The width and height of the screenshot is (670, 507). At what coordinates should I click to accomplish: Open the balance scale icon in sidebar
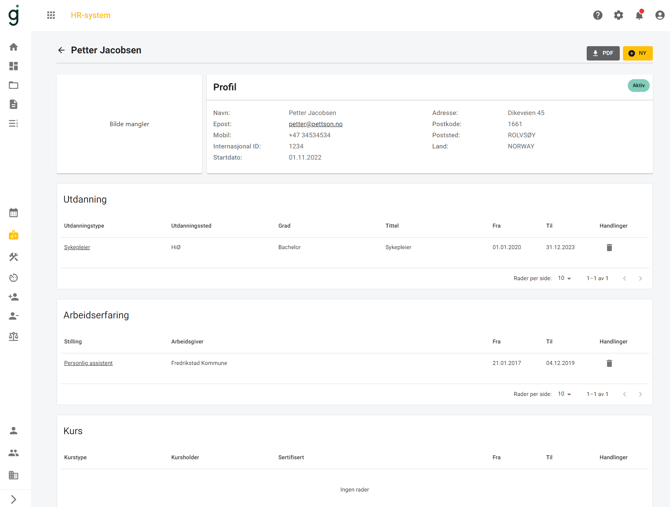(x=13, y=337)
